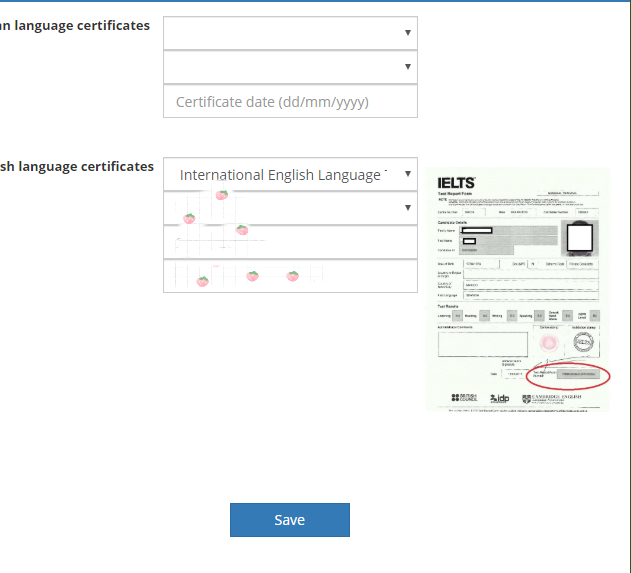The height and width of the screenshot is (573, 631).
Task: Click the black circular validation stamp
Action: pos(583,342)
